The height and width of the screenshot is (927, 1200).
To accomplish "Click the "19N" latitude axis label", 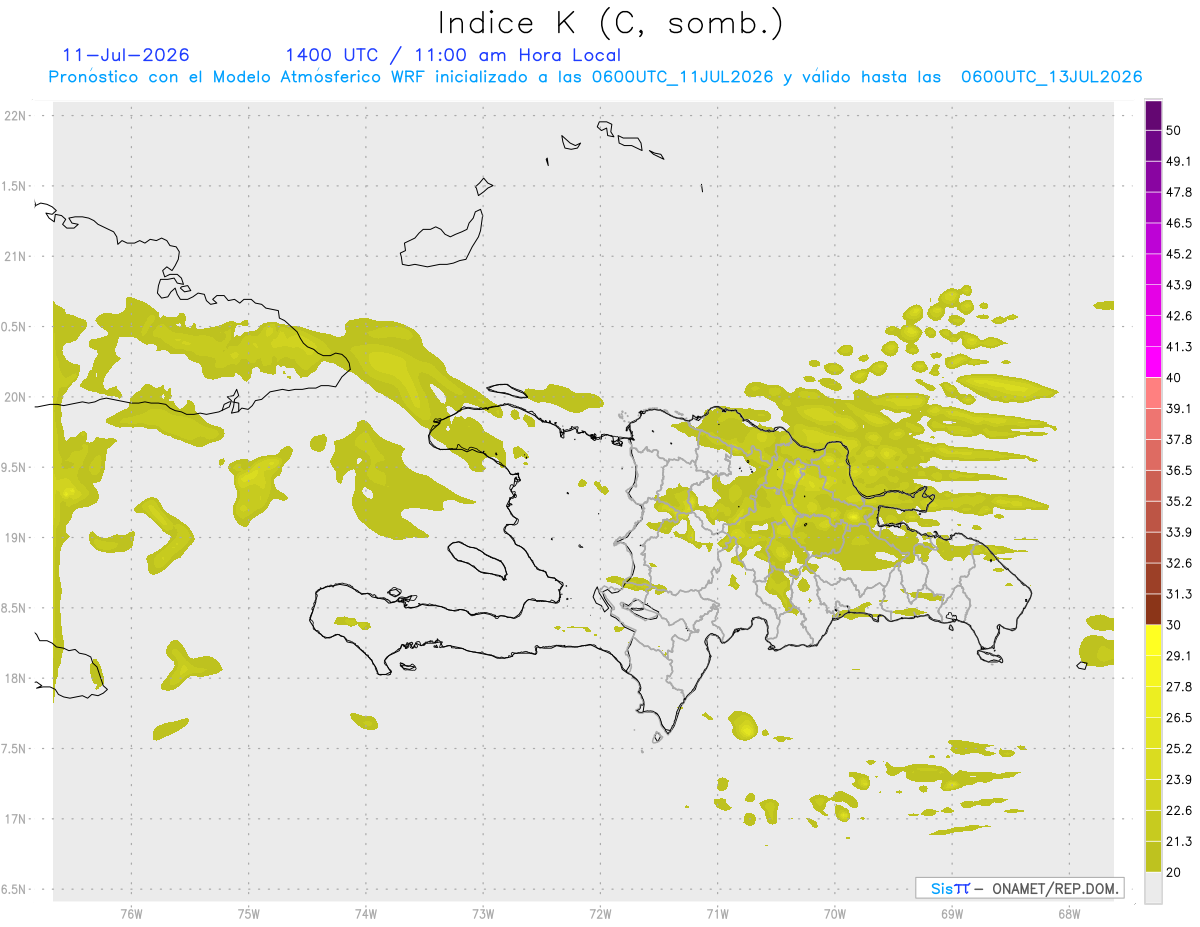I will [16, 538].
